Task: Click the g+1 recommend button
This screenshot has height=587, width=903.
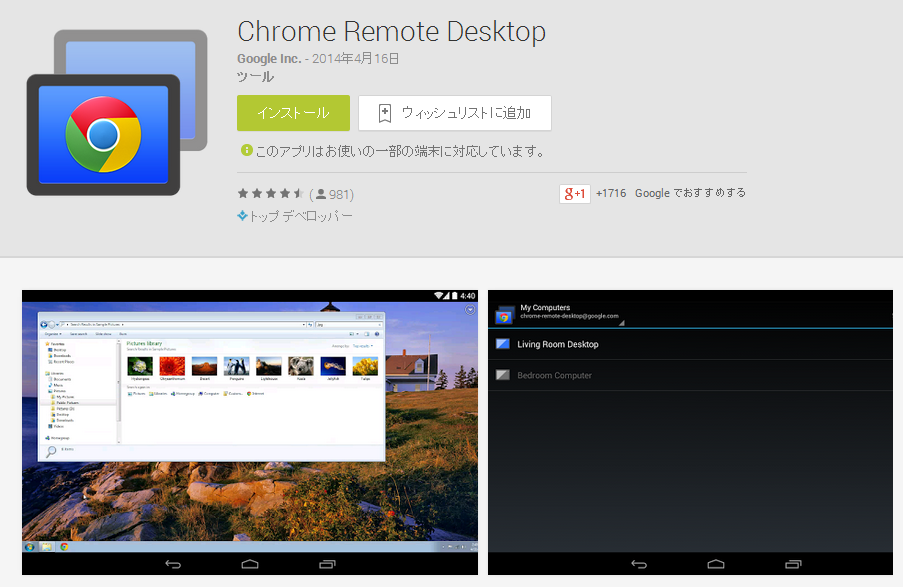Action: (574, 194)
